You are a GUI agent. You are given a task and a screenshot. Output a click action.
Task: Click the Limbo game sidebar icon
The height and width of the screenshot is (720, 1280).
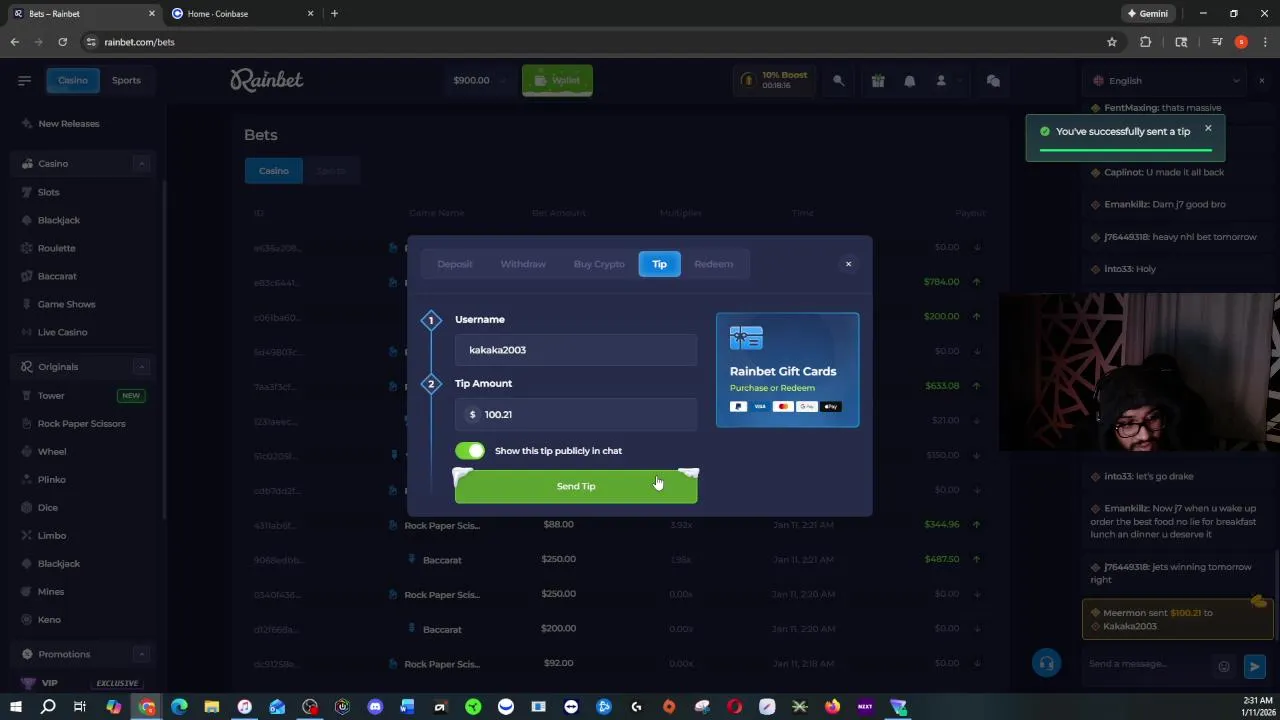28,536
